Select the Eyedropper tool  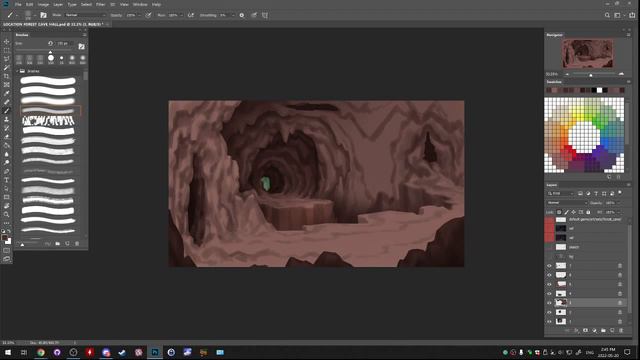point(7,93)
